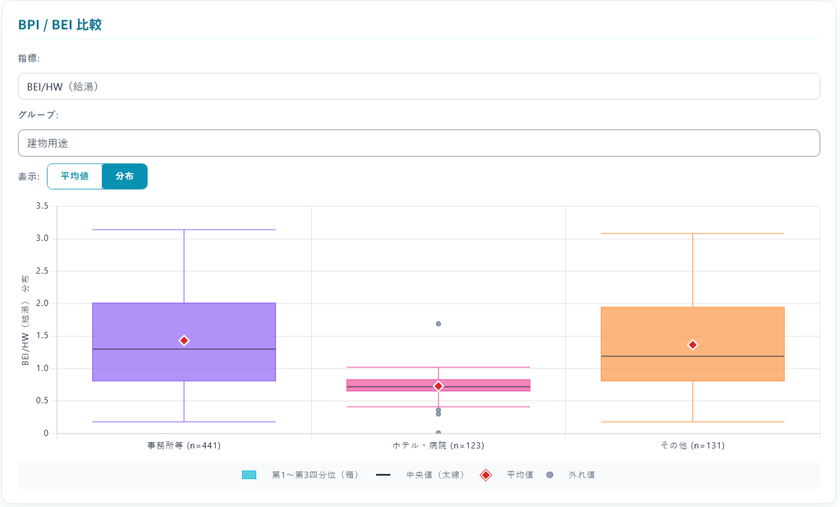This screenshot has width=840, height=507.
Task: Click the cyan quartile box legend icon
Action: 249,475
